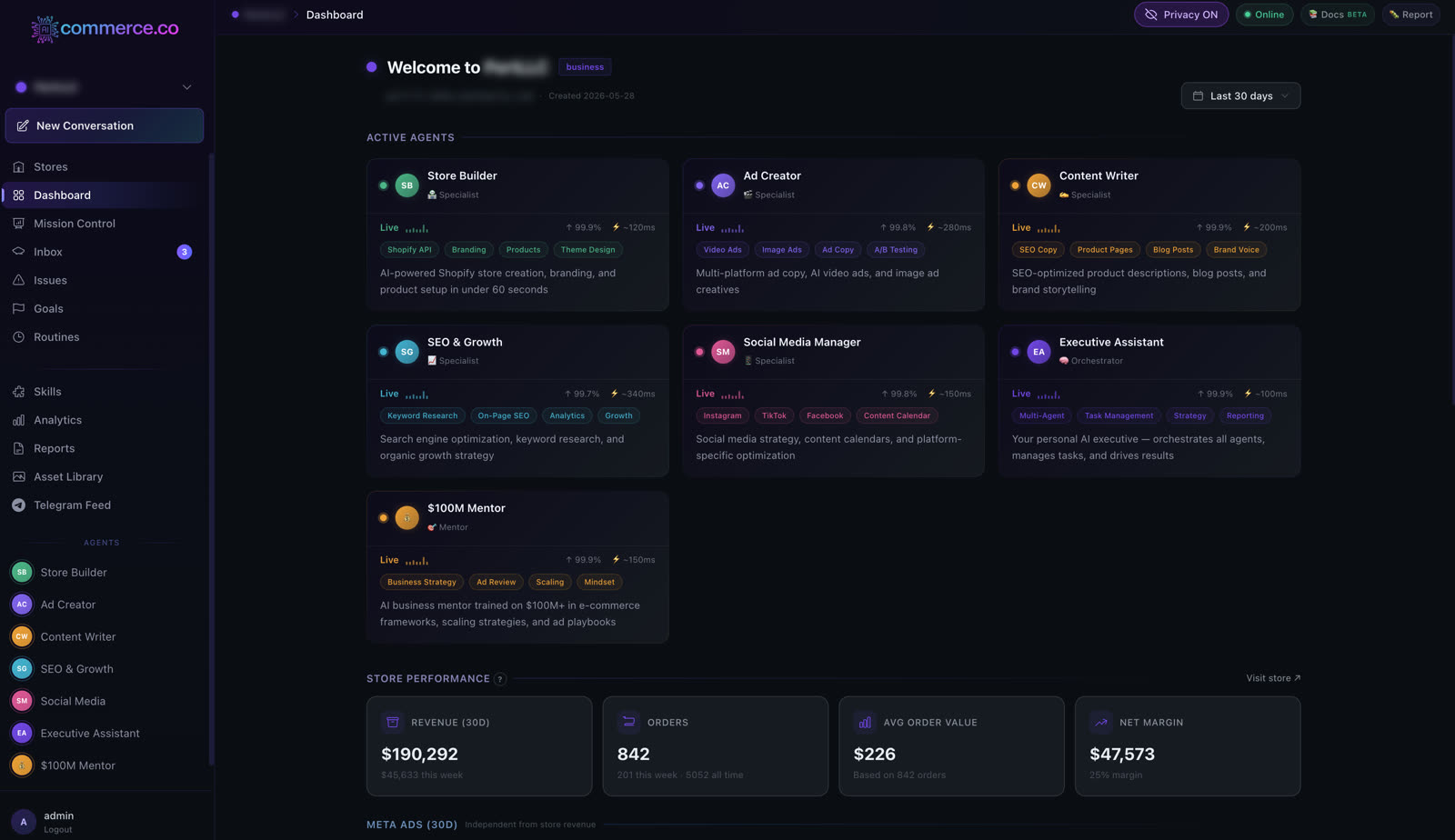Click the Analytics bar chart icon
This screenshot has height=840, width=1455.
click(x=18, y=420)
